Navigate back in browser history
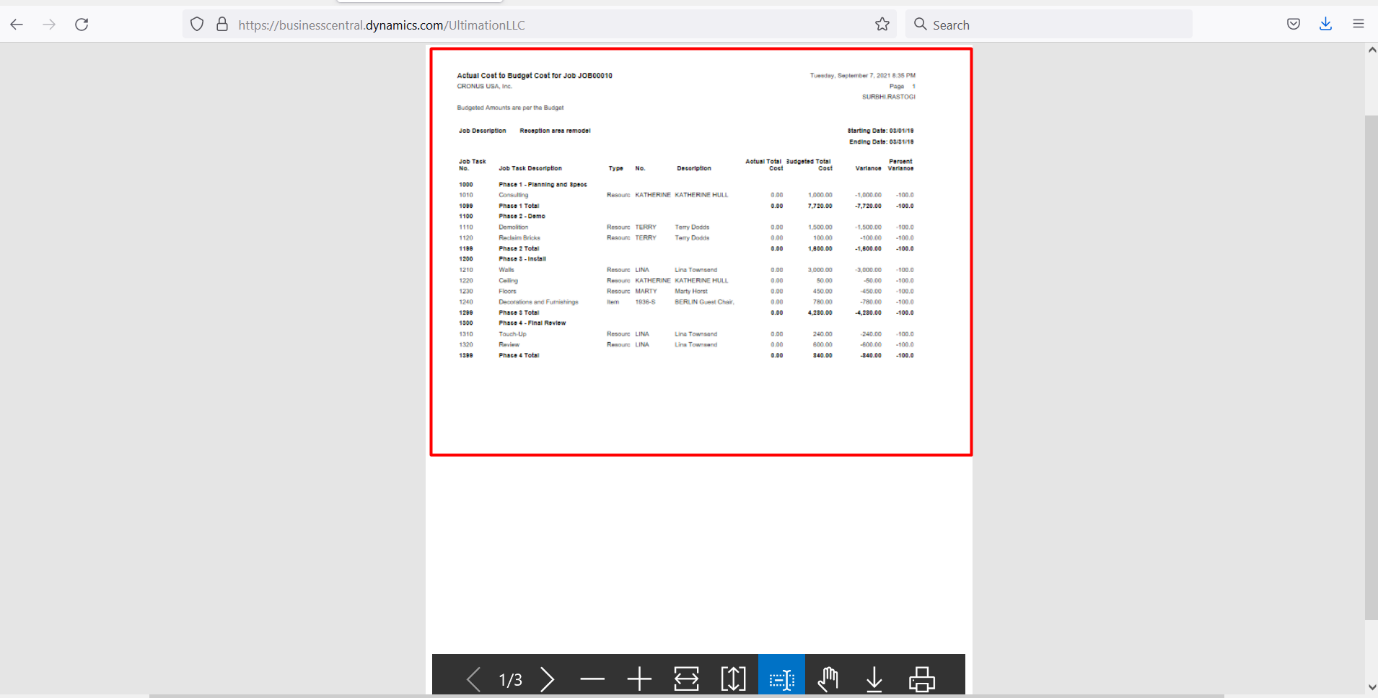The image size is (1378, 698). point(16,24)
